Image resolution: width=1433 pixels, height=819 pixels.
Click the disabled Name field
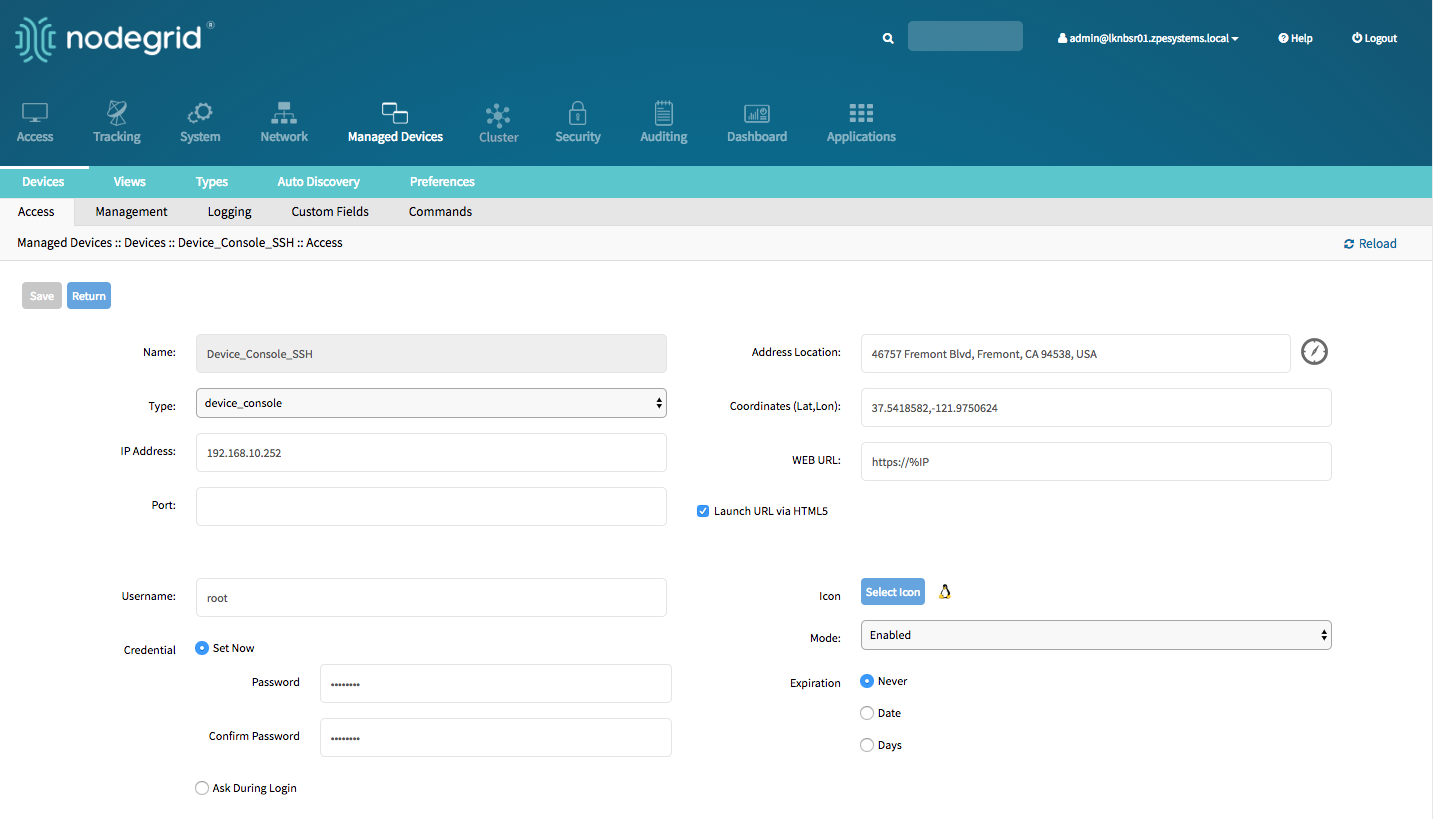[431, 354]
